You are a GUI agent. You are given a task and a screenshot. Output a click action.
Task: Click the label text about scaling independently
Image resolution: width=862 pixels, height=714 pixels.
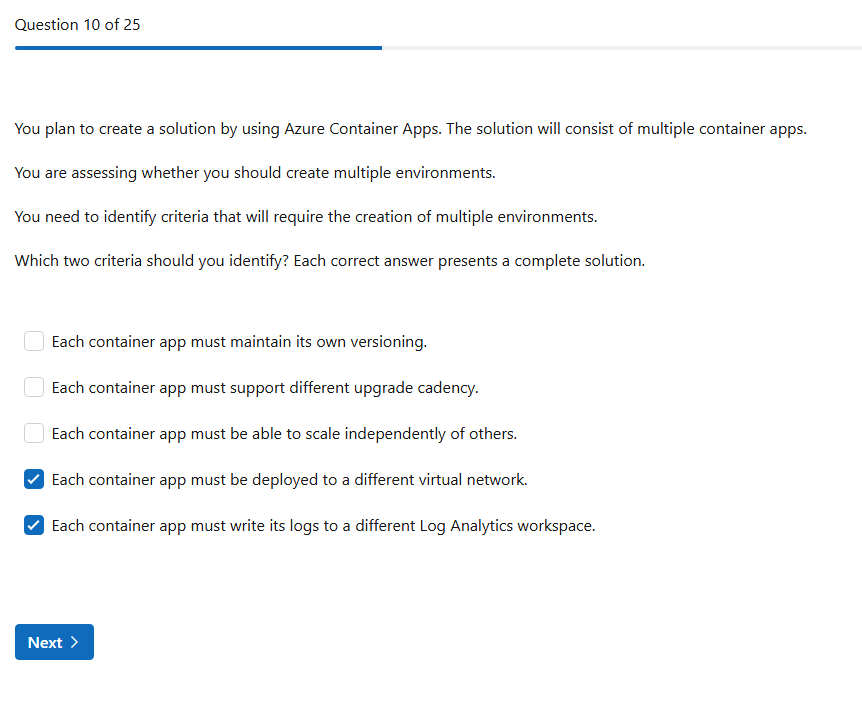(284, 434)
